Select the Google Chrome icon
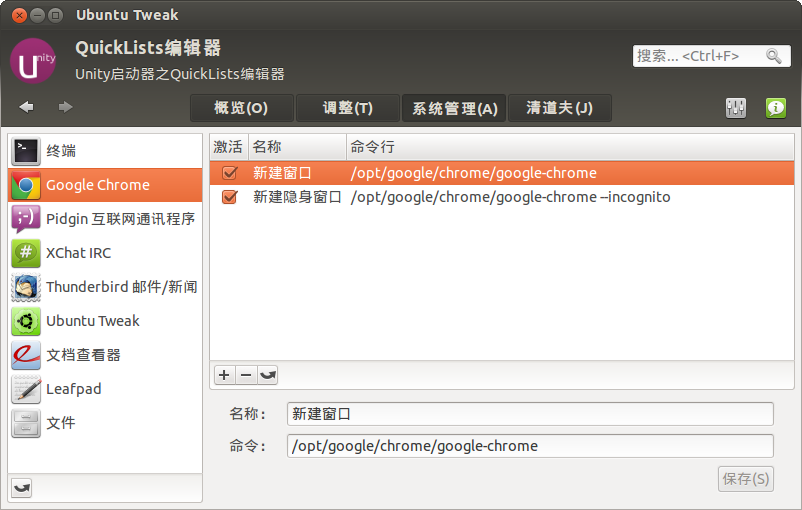 point(26,185)
